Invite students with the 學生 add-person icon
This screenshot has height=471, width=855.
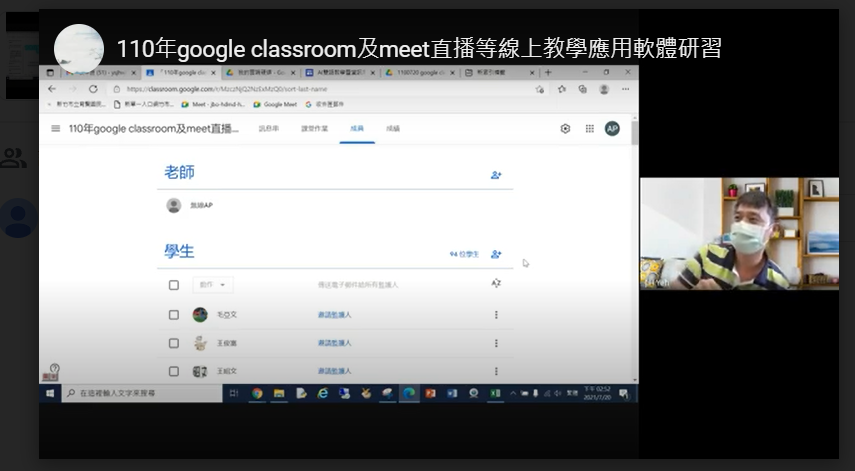(x=496, y=254)
